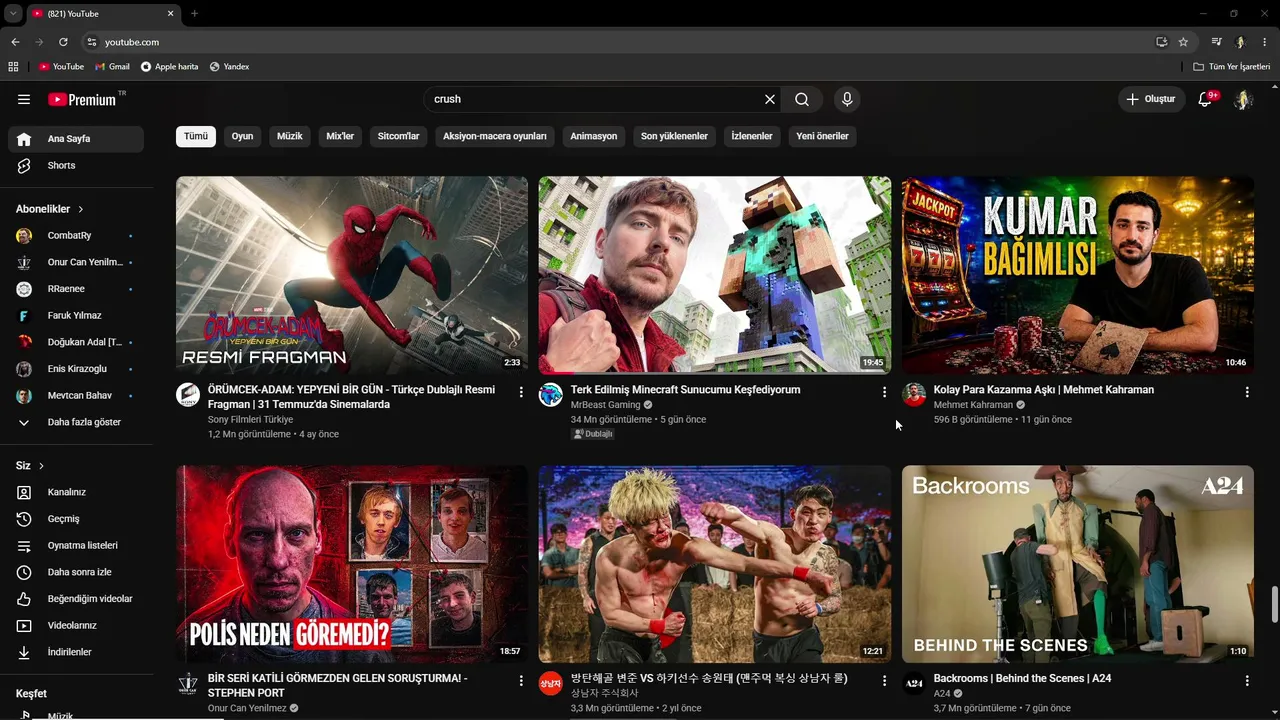Open the Mevtcan Bahav subscription

(x=76, y=396)
